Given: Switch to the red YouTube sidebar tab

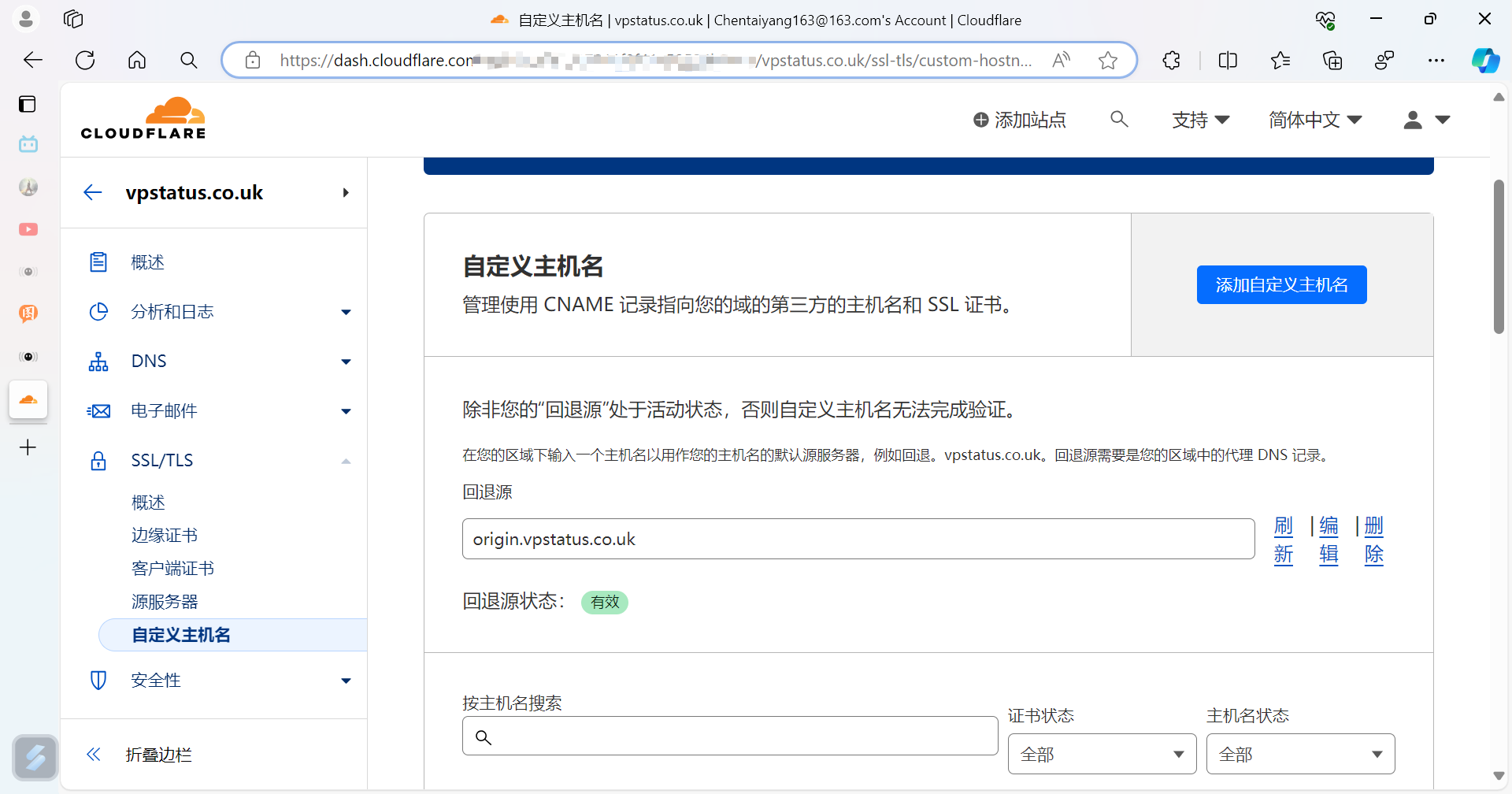Looking at the screenshot, I should click(x=28, y=229).
